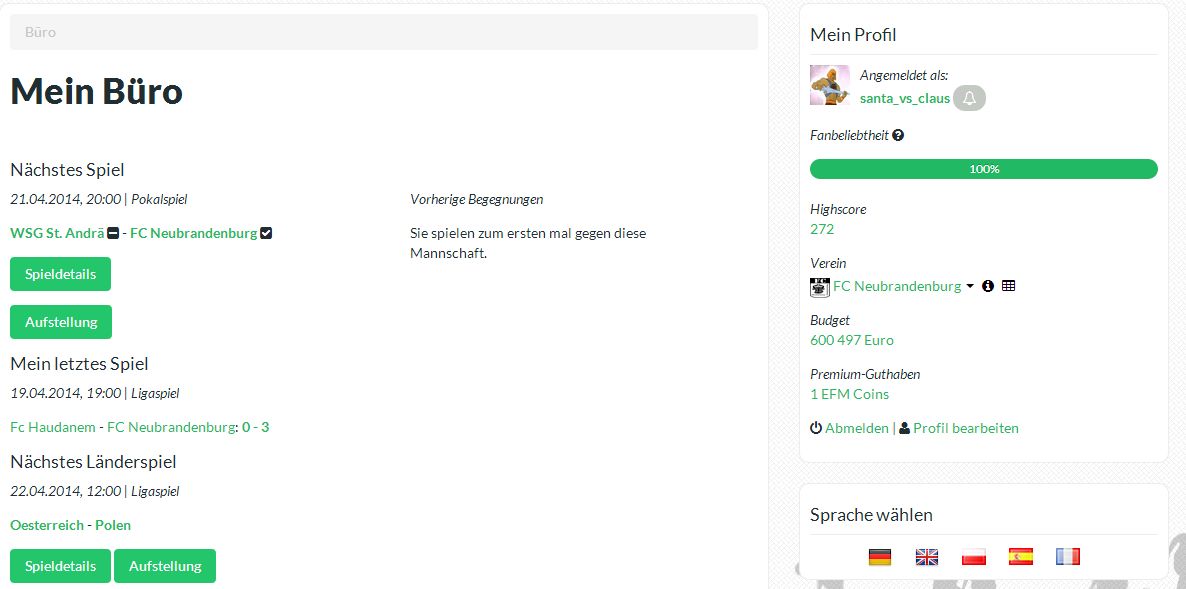1186x589 pixels.
Task: Open the league table icon
Action: click(1008, 286)
